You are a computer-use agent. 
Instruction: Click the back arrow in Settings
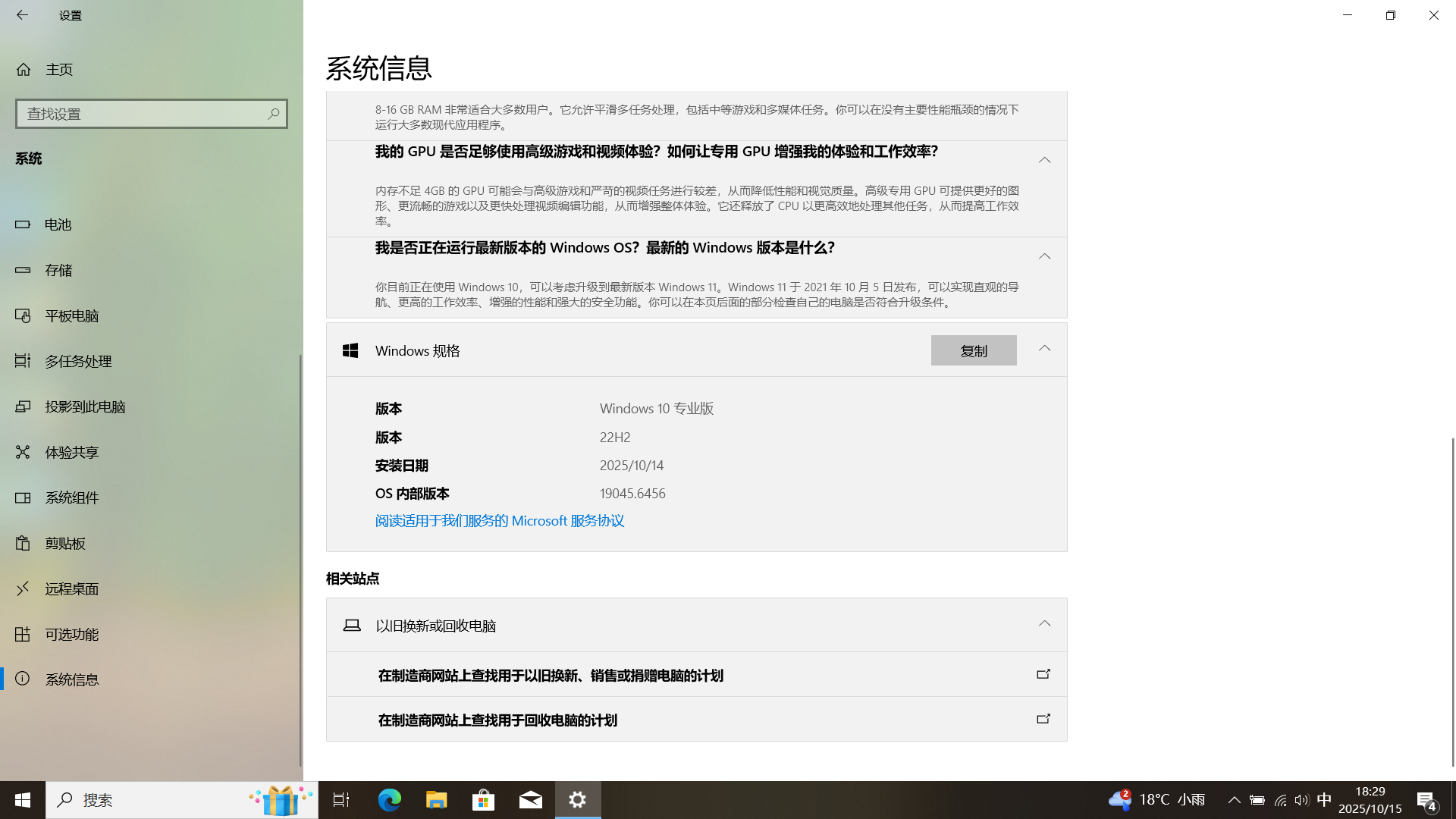(x=22, y=15)
